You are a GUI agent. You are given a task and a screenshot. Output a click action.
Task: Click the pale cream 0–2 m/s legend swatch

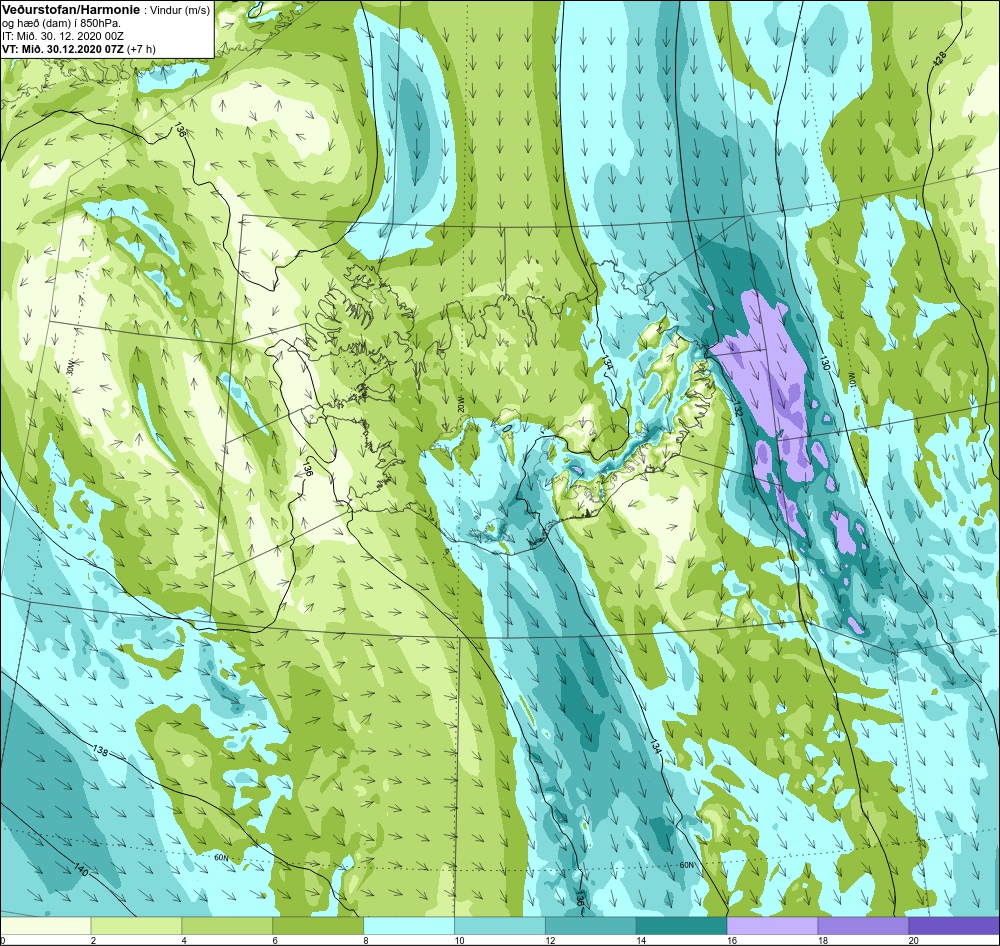pyautogui.click(x=46, y=925)
